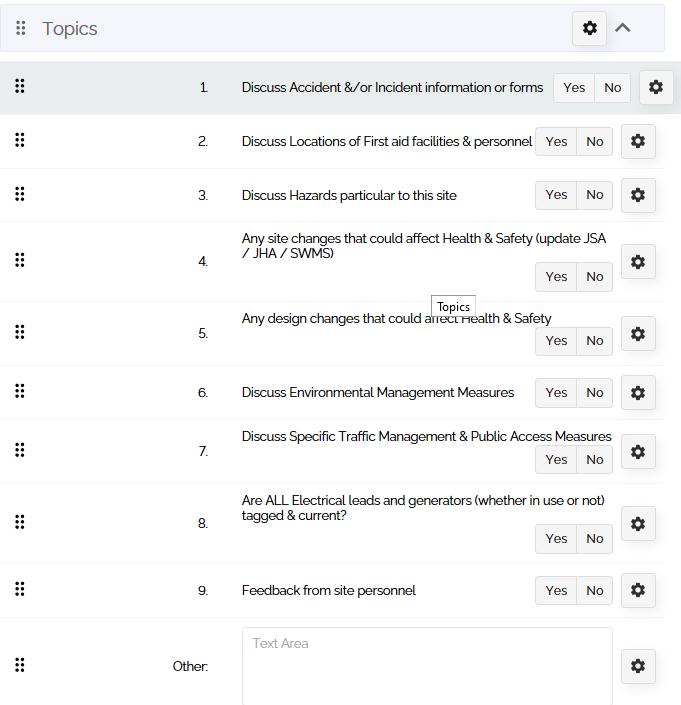Grab drag handle for item 8 Electrical leads

pyautogui.click(x=20, y=522)
